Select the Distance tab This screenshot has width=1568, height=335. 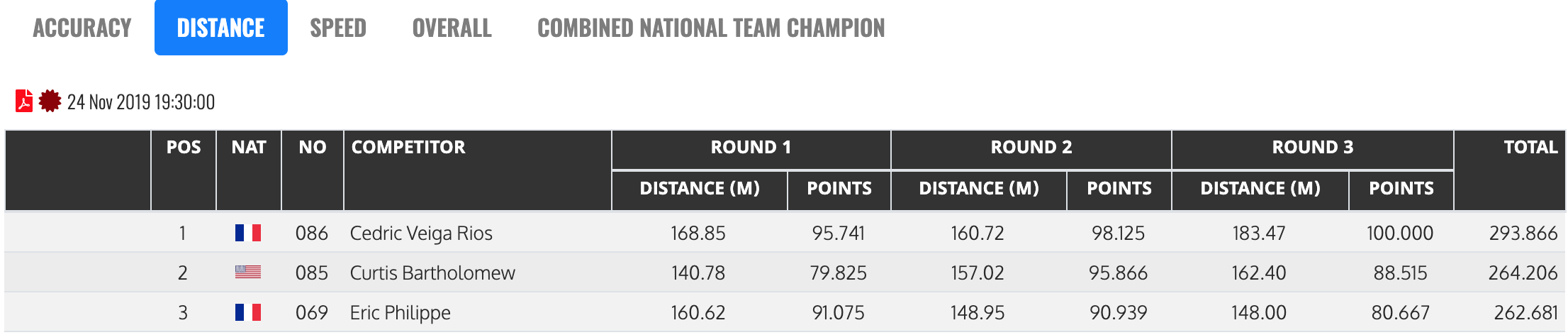coord(220,28)
